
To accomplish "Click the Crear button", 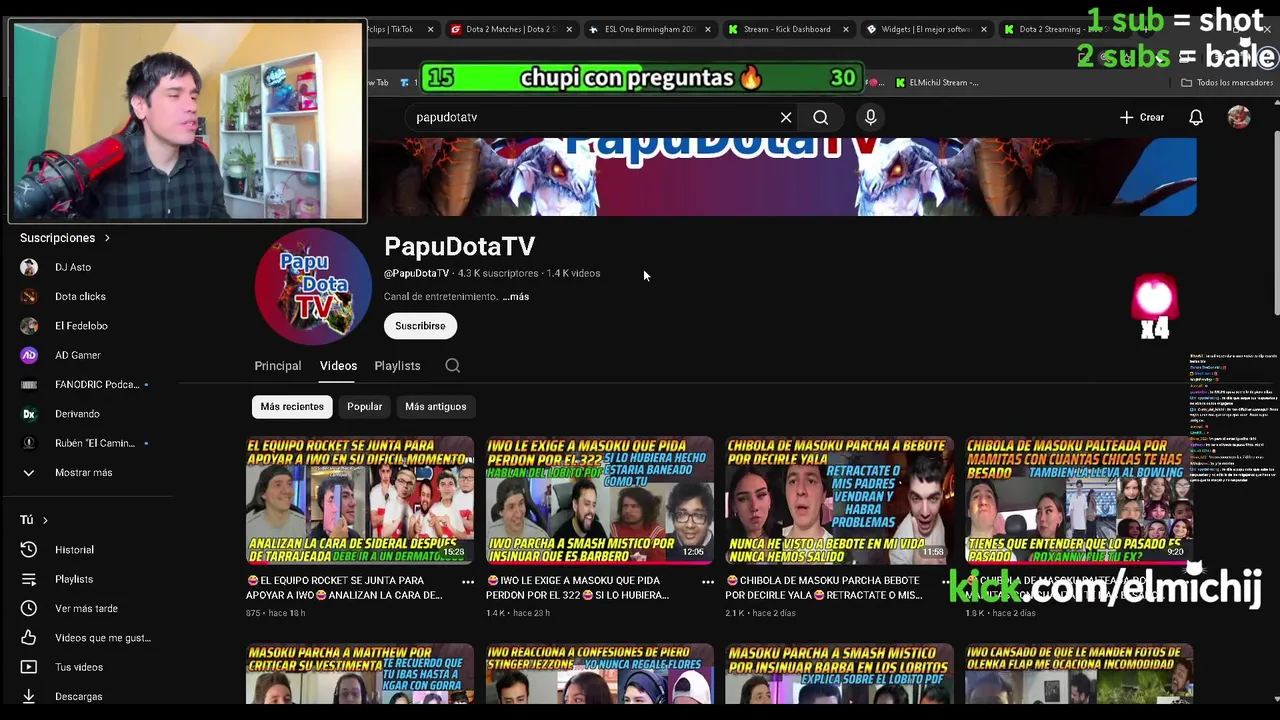I will click(x=1142, y=117).
